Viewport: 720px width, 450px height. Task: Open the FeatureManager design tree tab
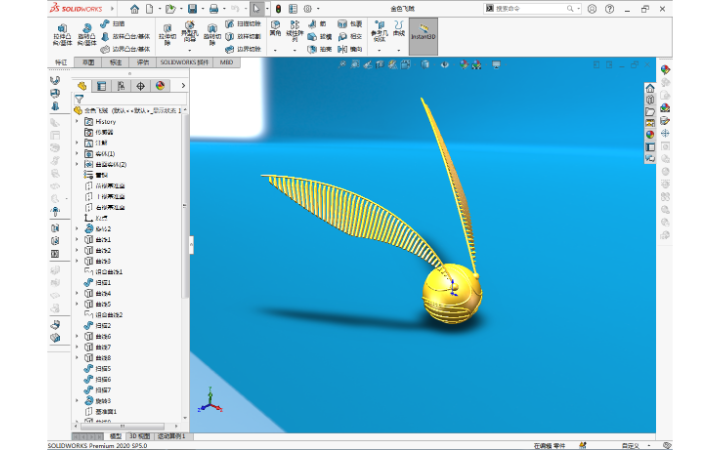[82, 86]
